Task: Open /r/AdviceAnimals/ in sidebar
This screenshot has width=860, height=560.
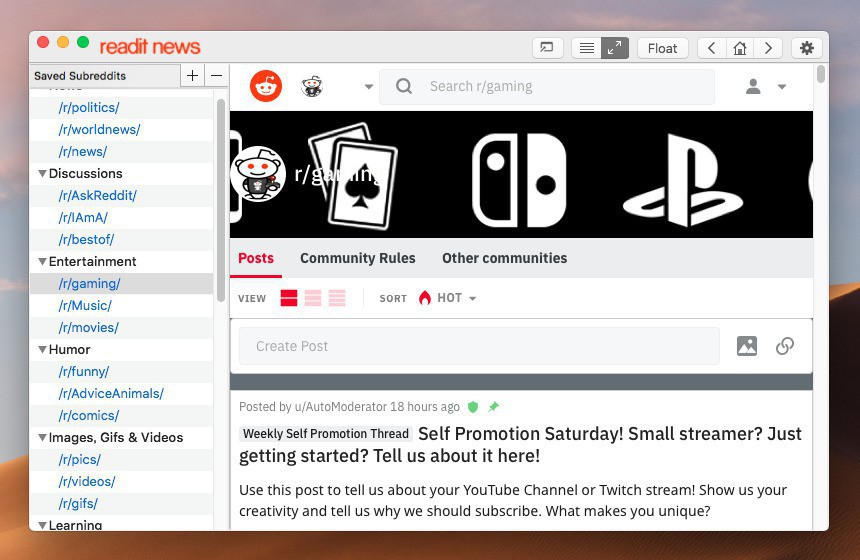Action: (111, 393)
